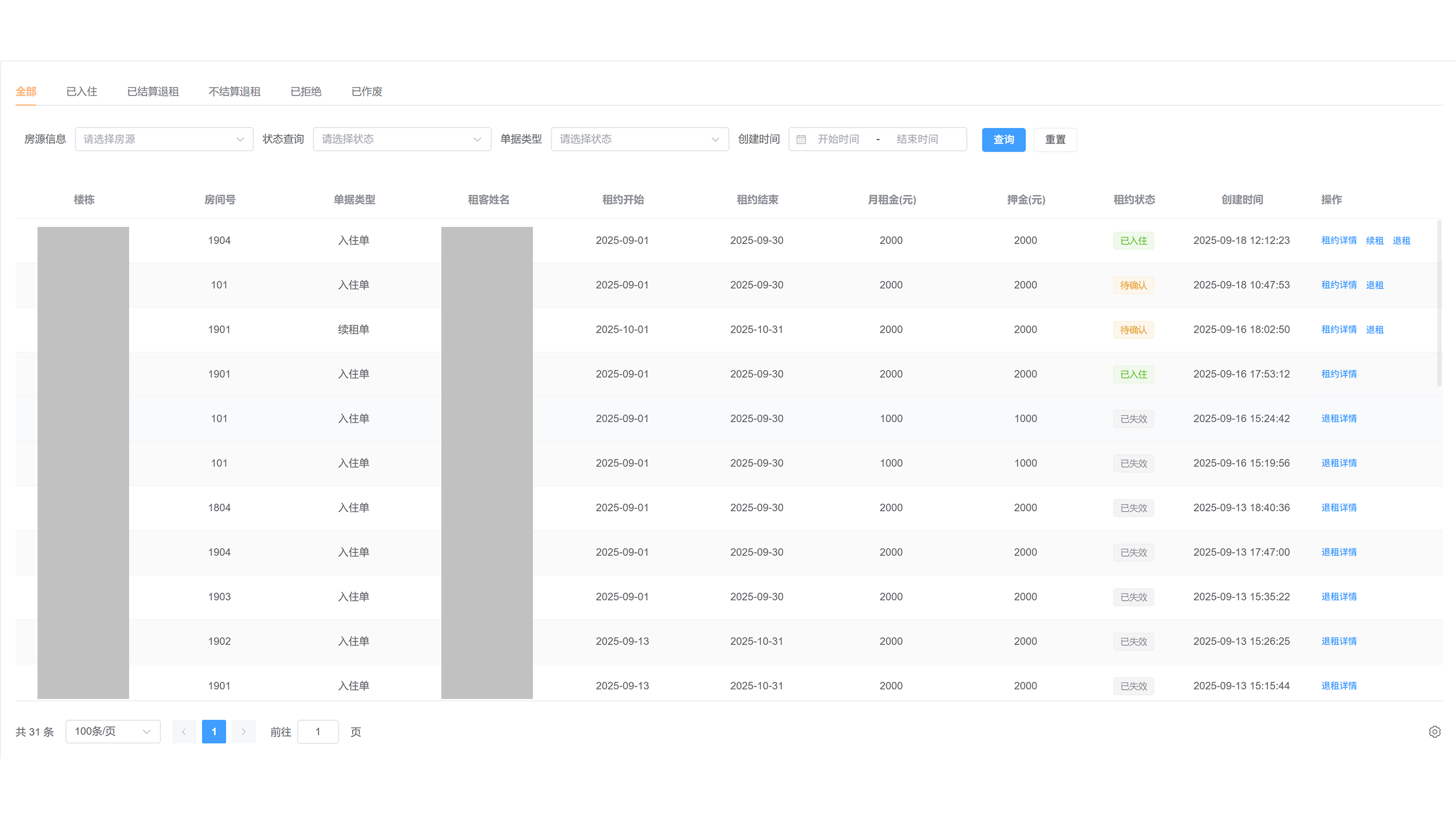Open 租约详情 for the 续租单 row
1456x819 pixels.
1338,329
